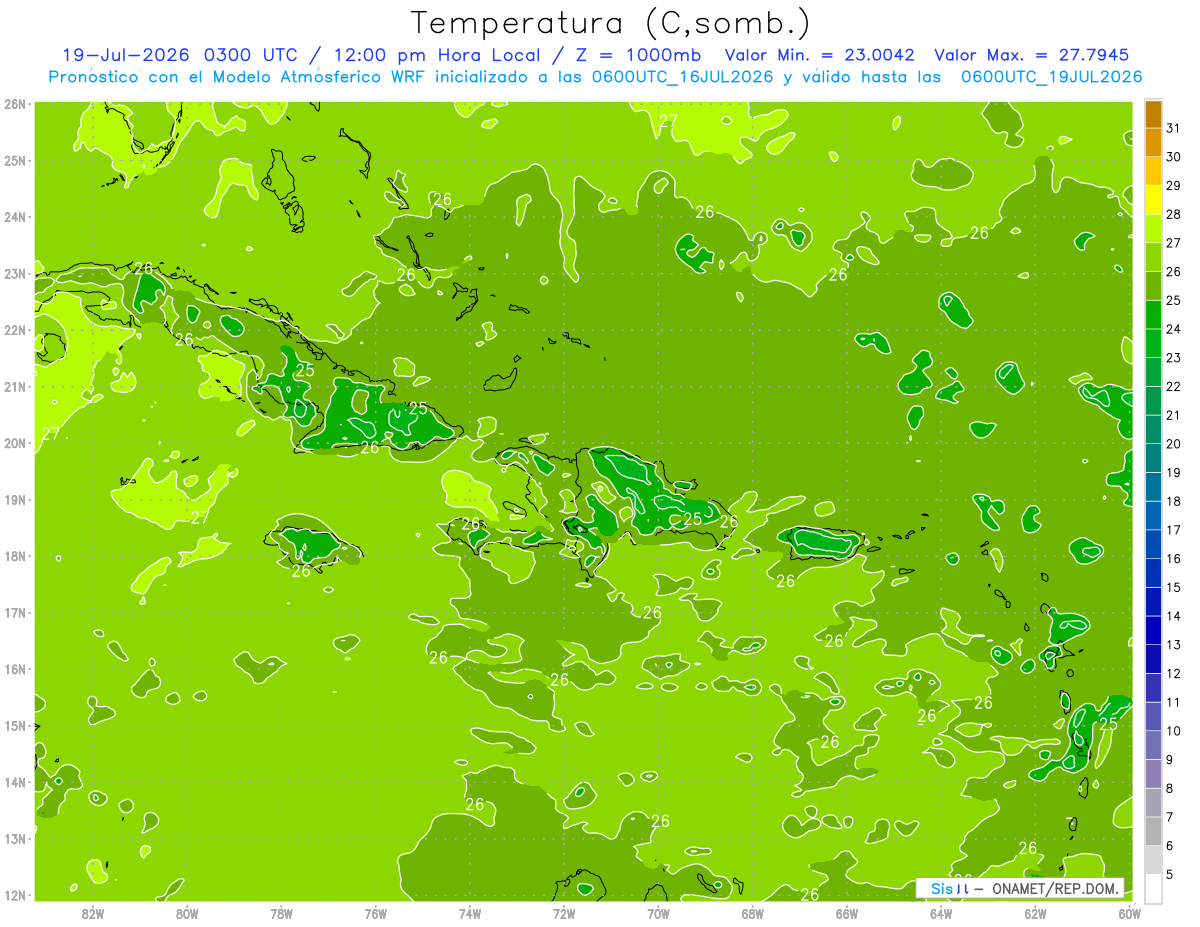Click the 74W longitude axis label
This screenshot has width=1200, height=927.
pyautogui.click(x=470, y=913)
